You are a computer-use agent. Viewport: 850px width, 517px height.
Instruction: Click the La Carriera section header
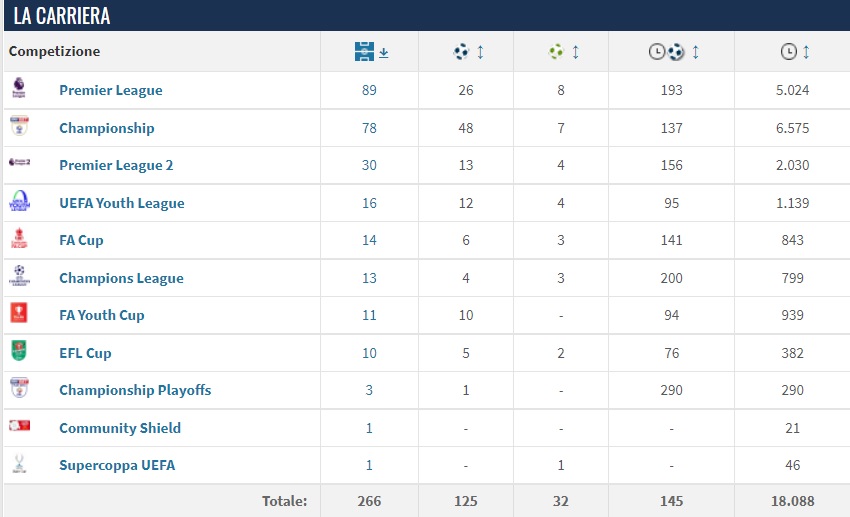pos(62,16)
